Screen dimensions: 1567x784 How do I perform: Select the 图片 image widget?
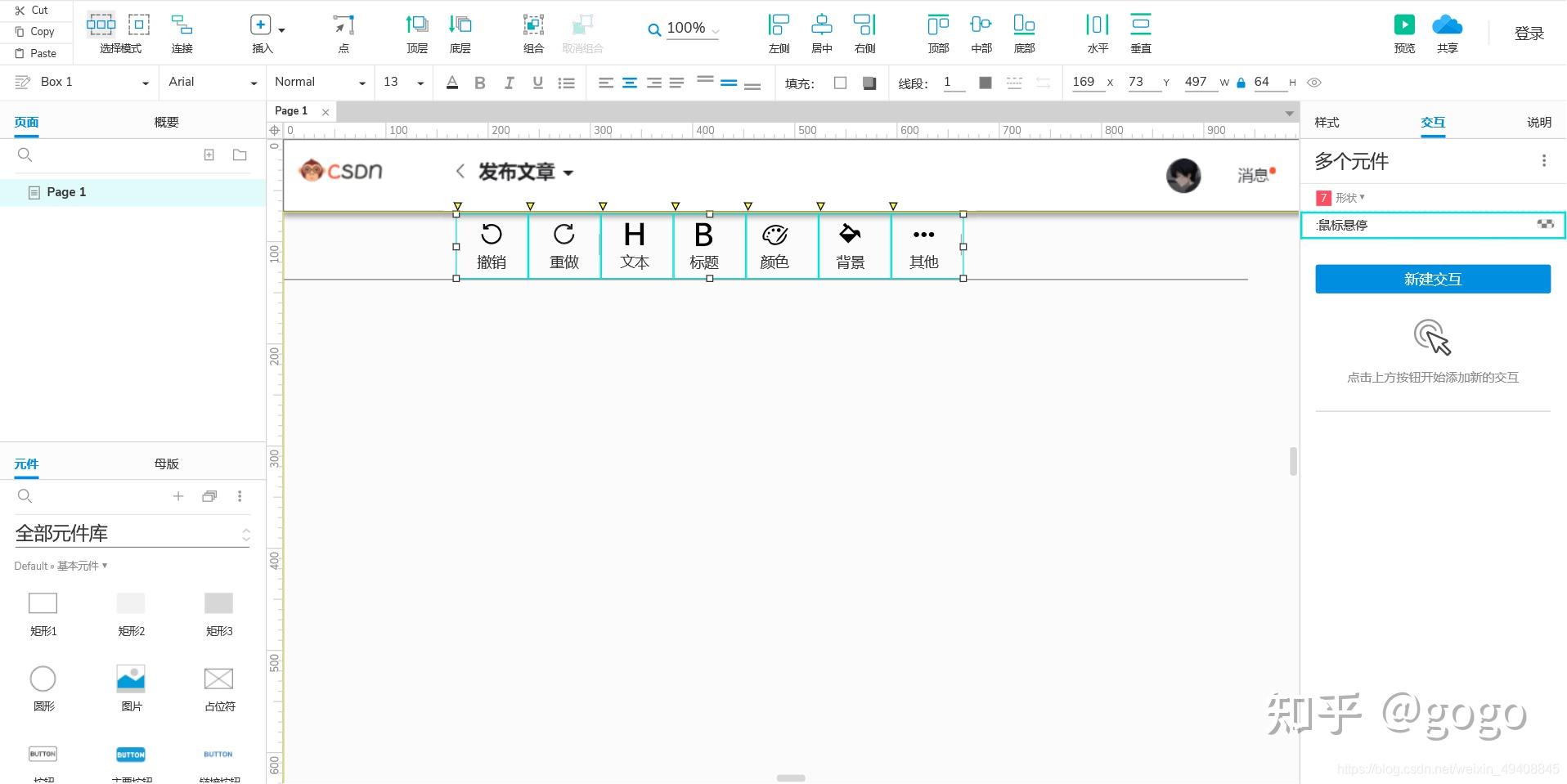coord(131,688)
